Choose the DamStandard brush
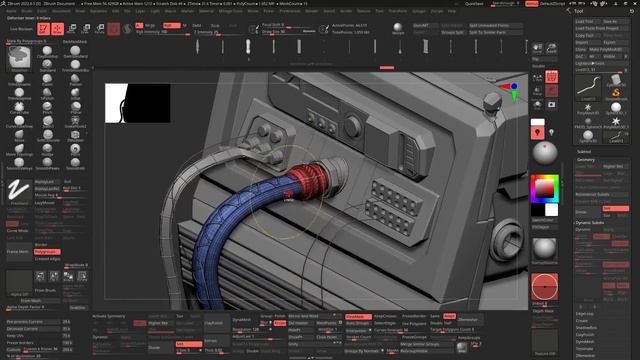Screen dimensions: 640x360 tap(75, 52)
